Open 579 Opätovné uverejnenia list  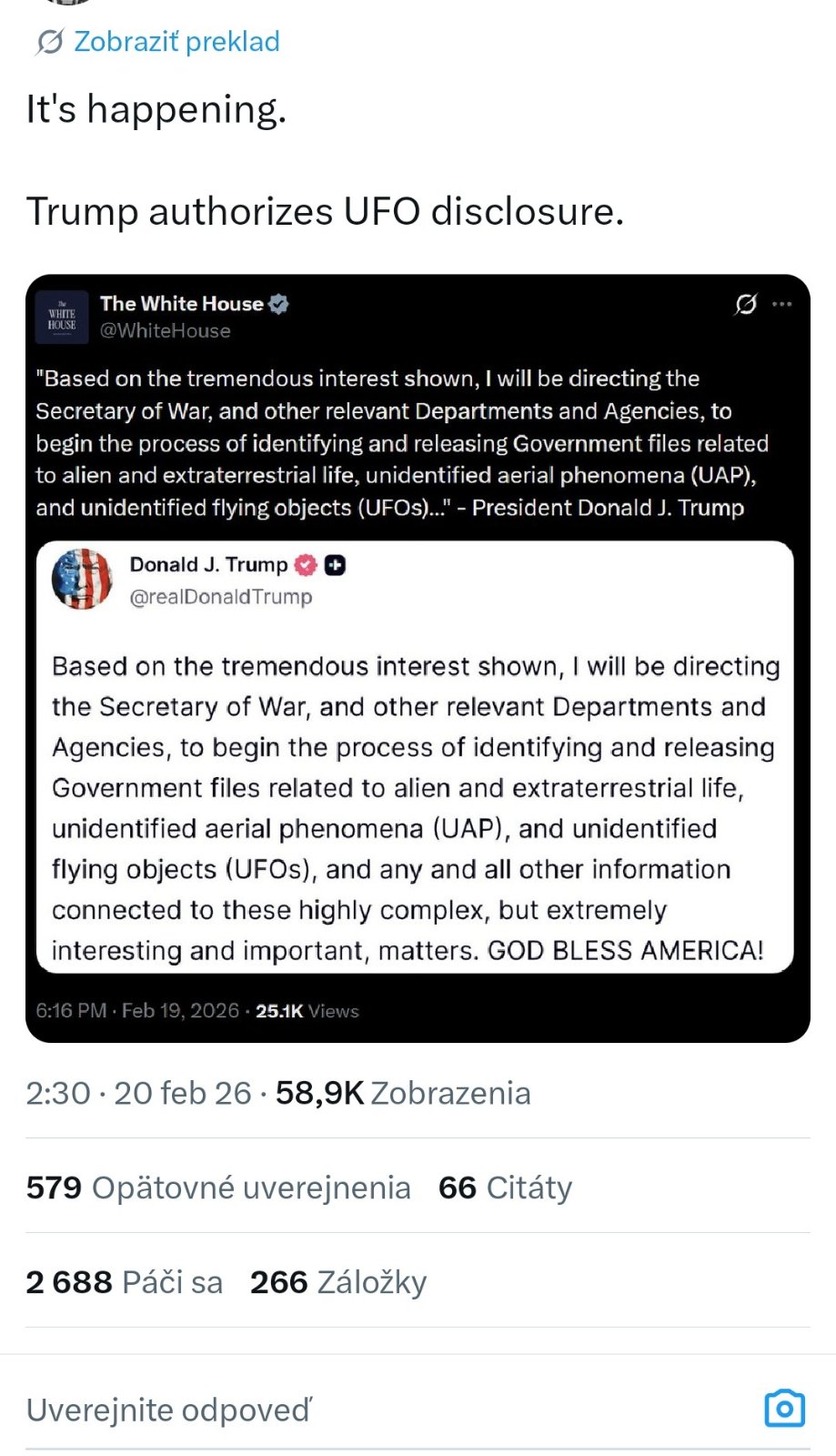click(218, 1188)
